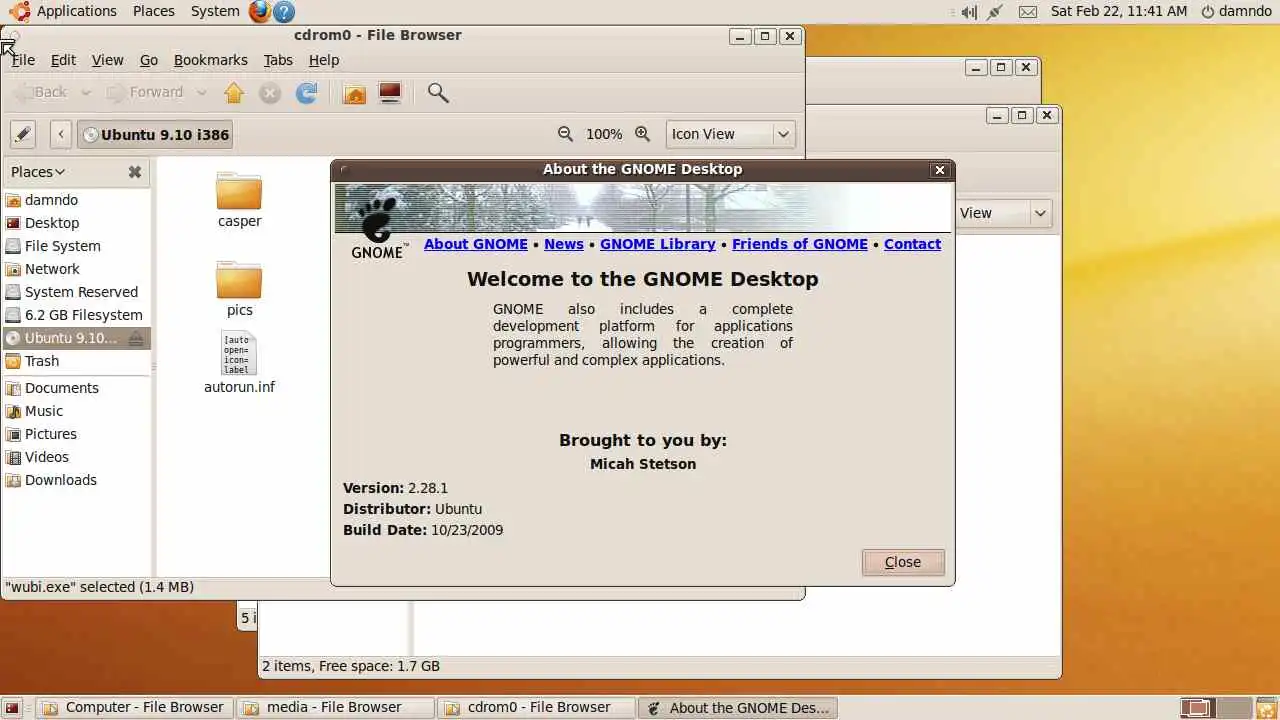Open Trash in Places sidebar

coord(76,361)
